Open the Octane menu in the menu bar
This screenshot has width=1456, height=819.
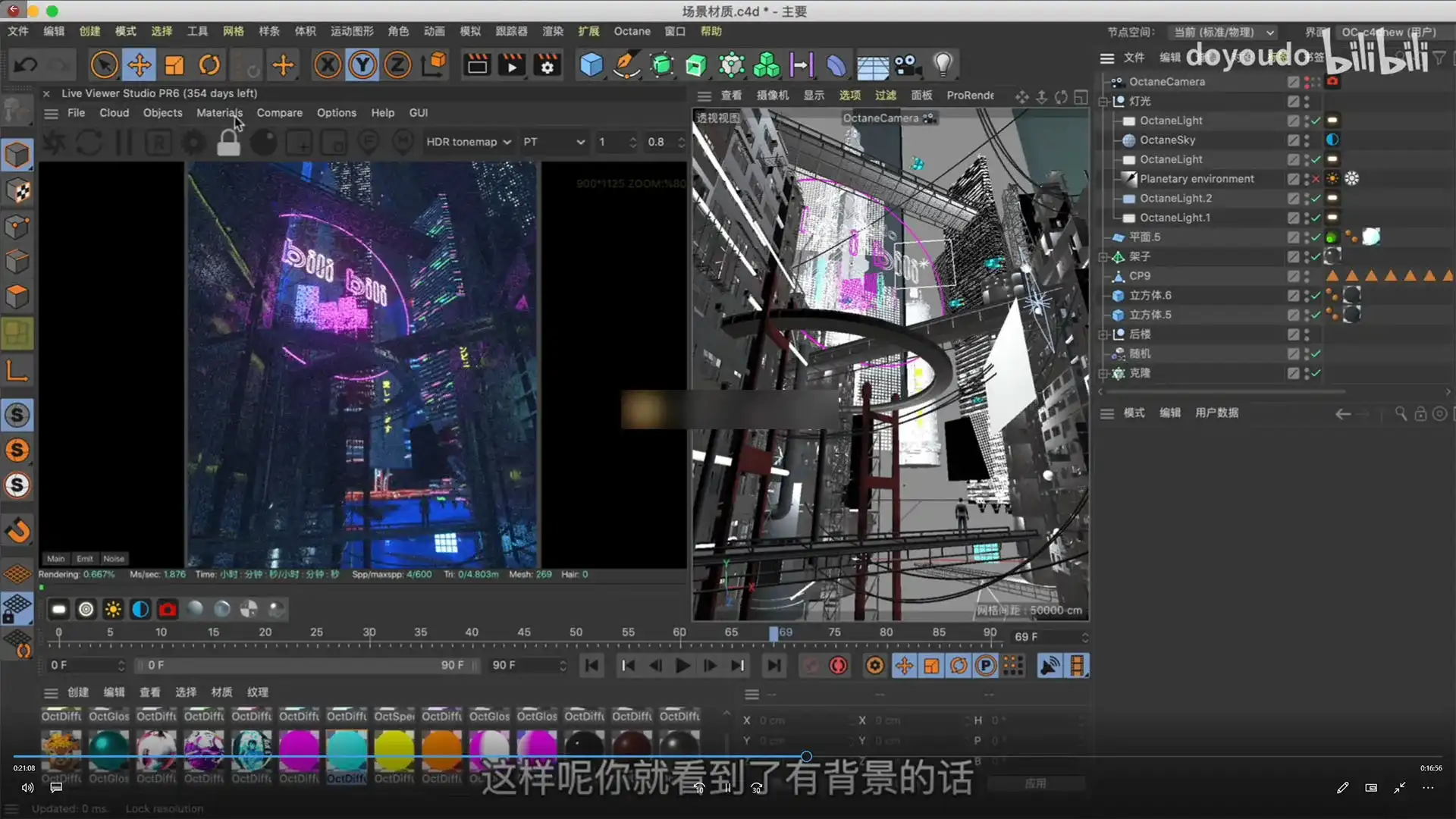[632, 31]
